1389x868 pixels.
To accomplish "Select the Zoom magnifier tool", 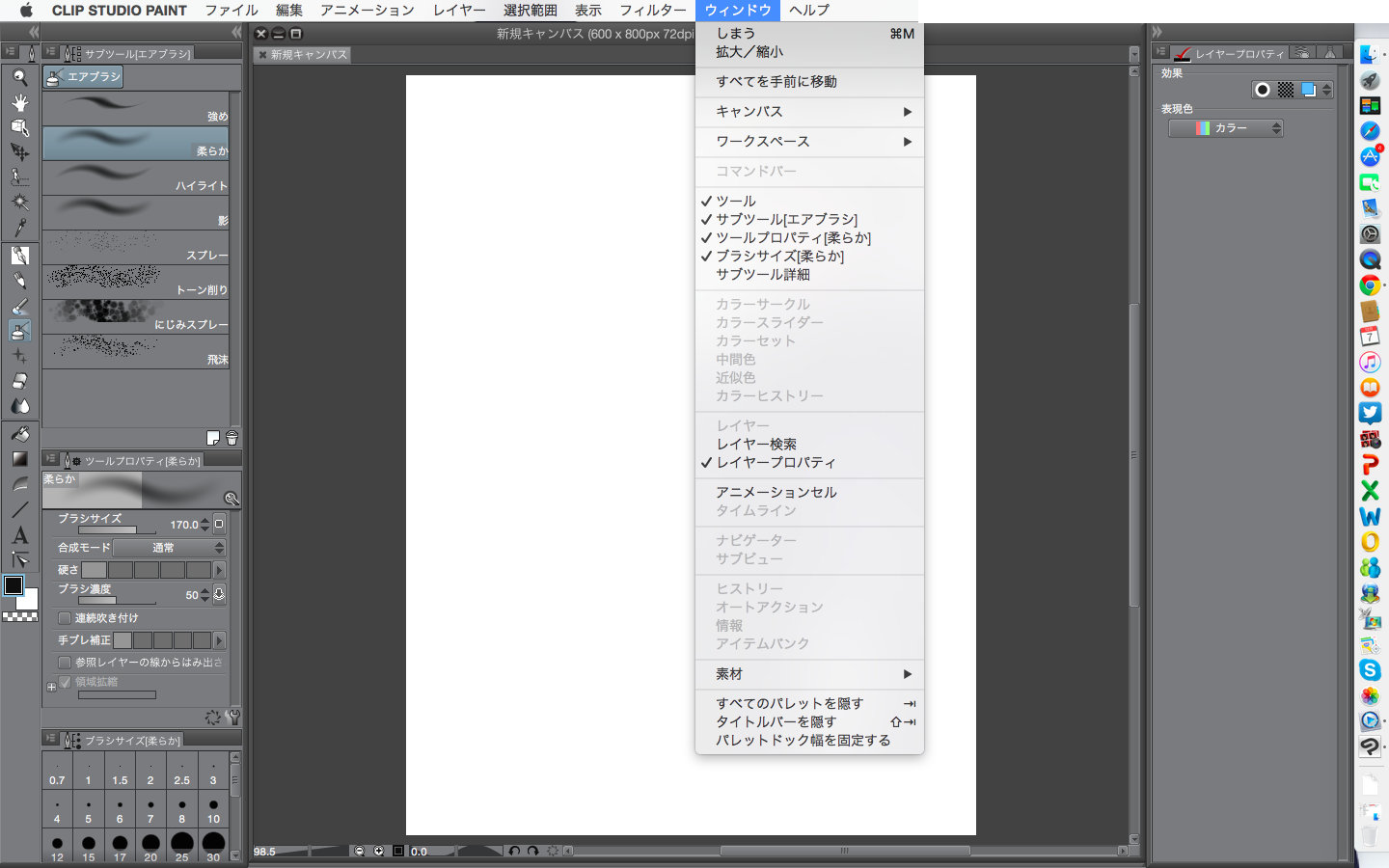I will click(19, 77).
